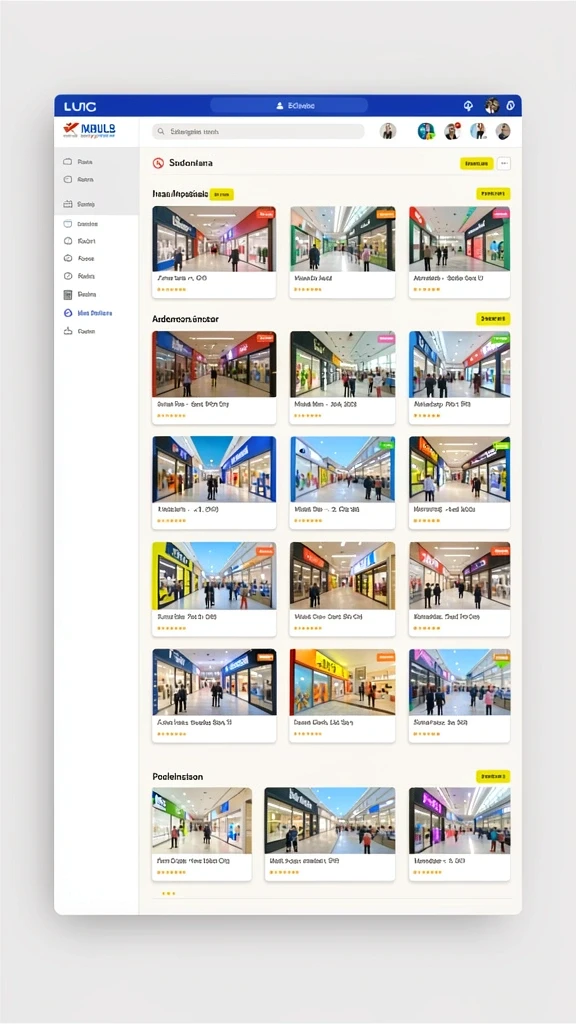Click the search field magnifier in the top bar
This screenshot has width=576, height=1024.
(159, 131)
